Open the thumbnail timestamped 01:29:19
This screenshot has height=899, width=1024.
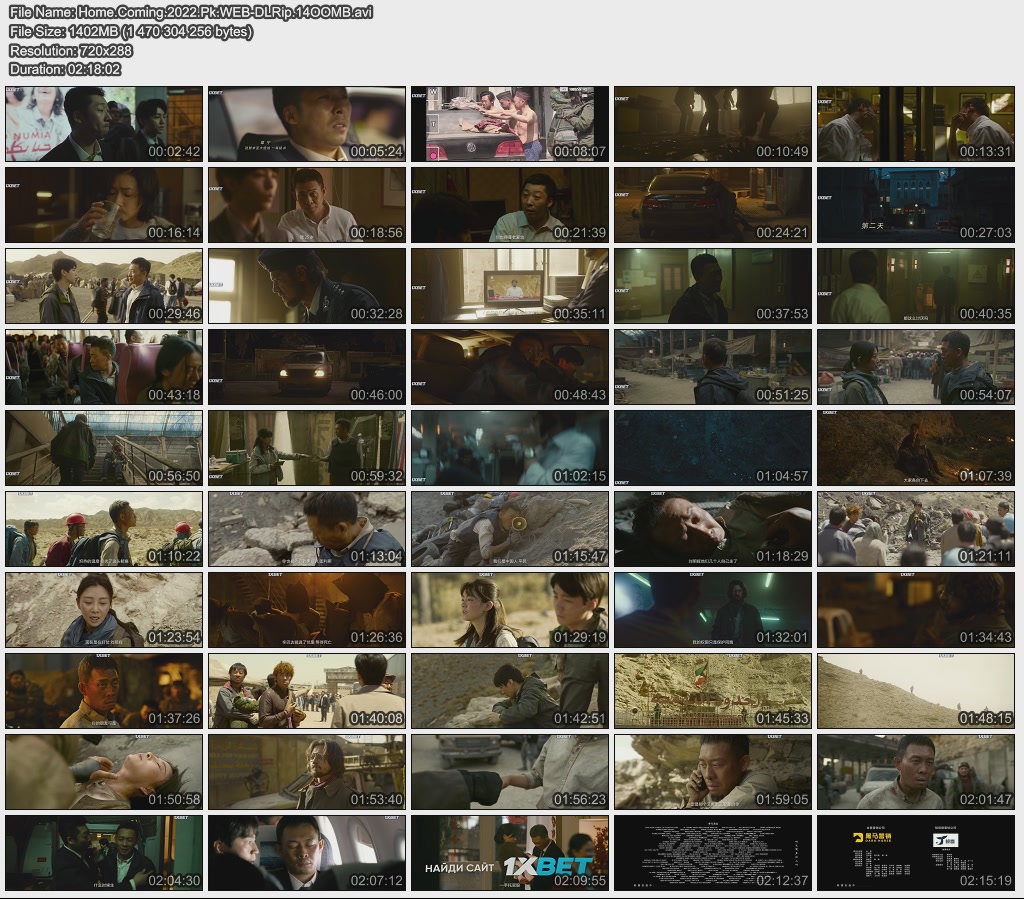tap(510, 610)
